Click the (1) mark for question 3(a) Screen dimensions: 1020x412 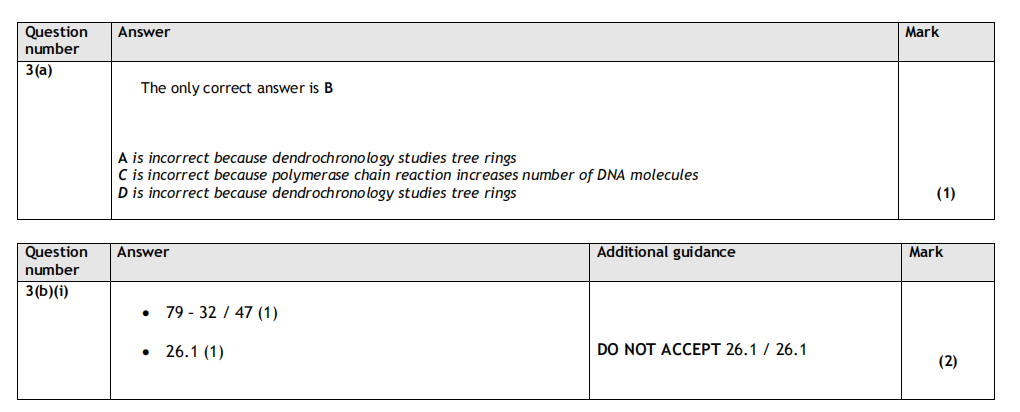tap(945, 194)
